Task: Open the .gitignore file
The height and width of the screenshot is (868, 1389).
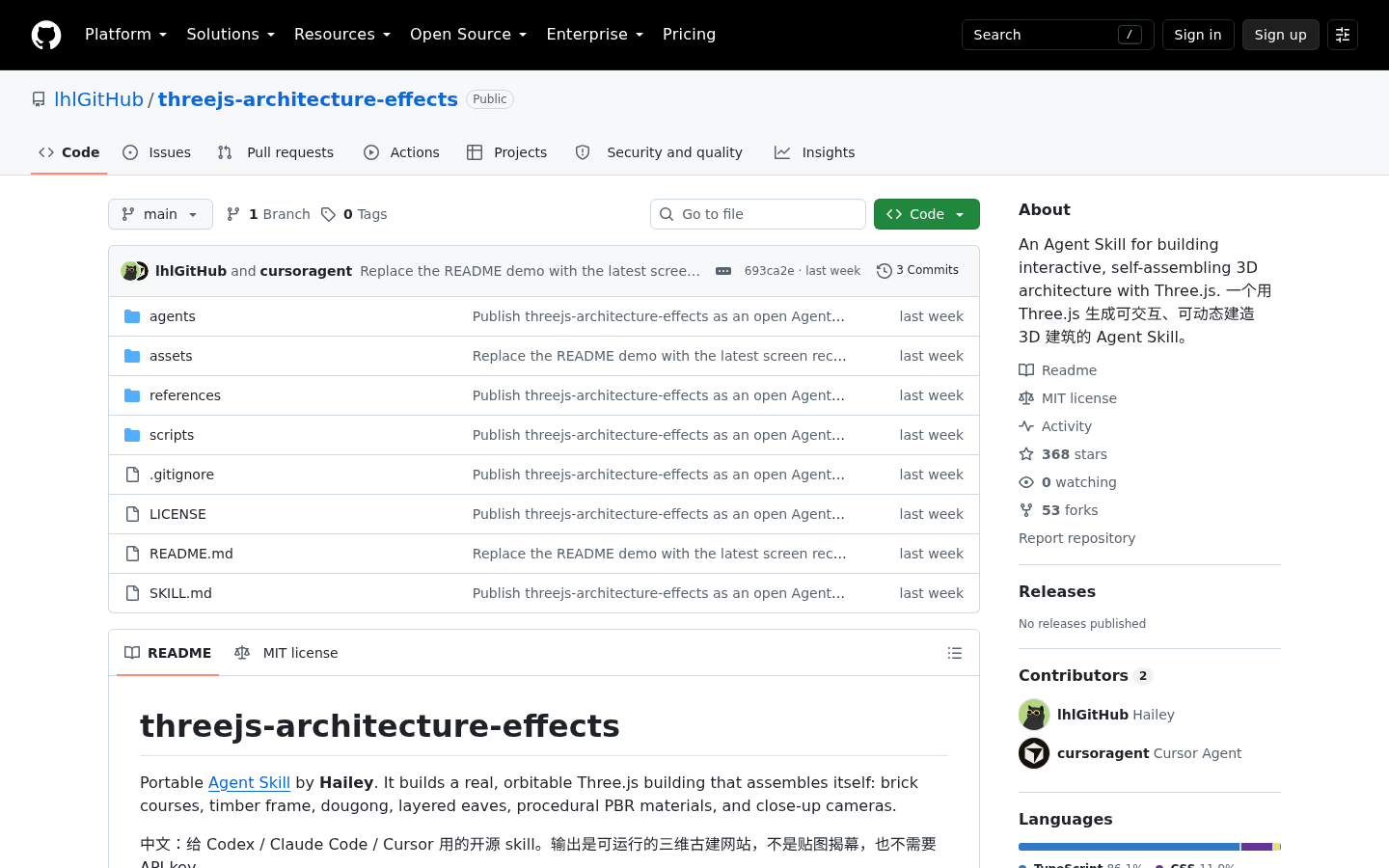Action: [x=181, y=475]
